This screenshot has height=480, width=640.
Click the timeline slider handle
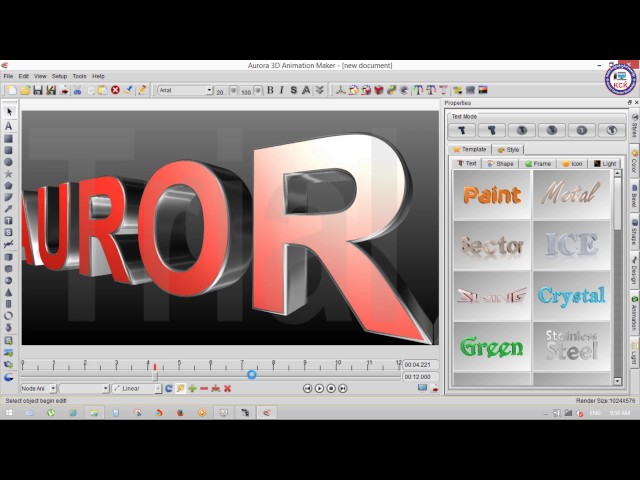155,376
